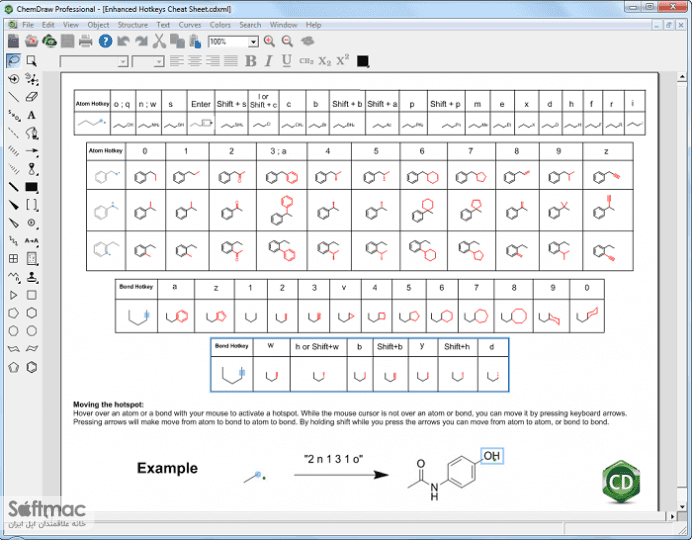
Task: Set text alignment to left
Action: (177, 61)
